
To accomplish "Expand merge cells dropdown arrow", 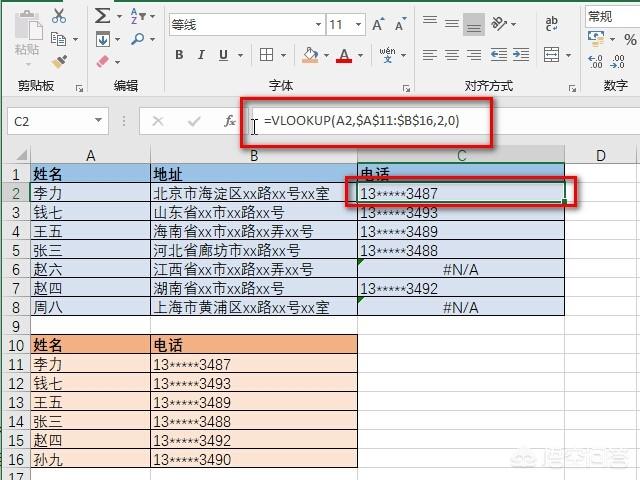I will [x=568, y=55].
